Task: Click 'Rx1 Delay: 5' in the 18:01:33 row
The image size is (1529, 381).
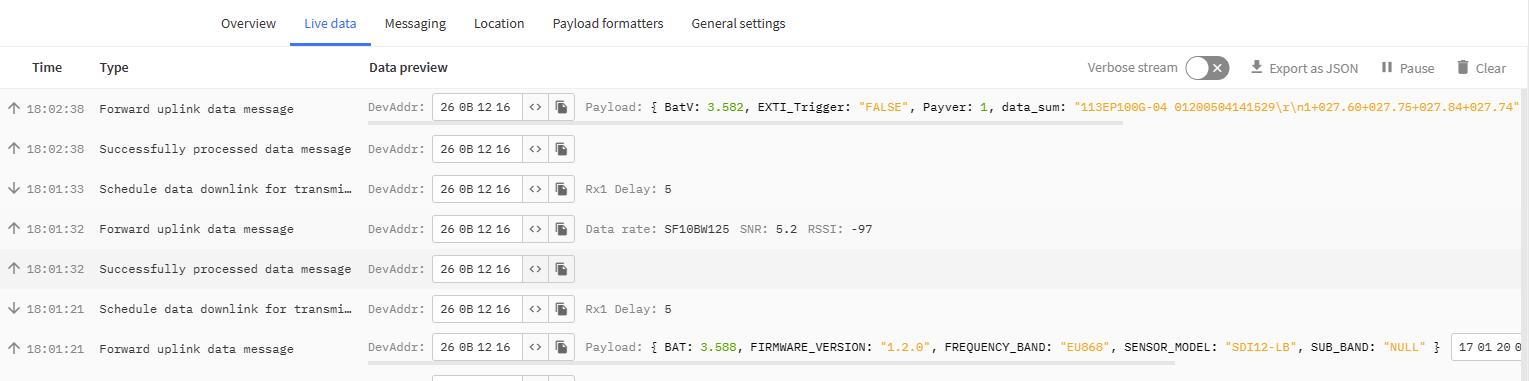Action: pos(628,188)
